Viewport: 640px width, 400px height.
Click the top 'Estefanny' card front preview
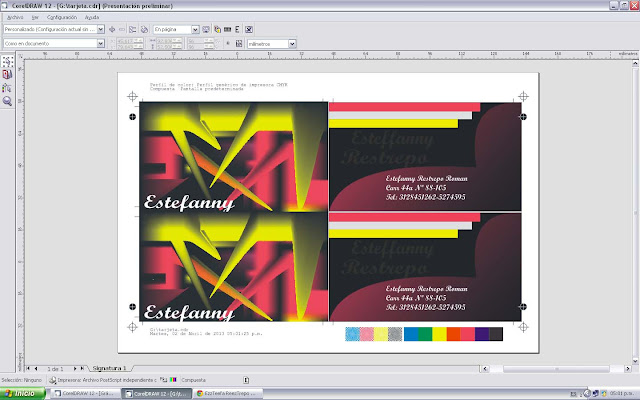pyautogui.click(x=234, y=157)
